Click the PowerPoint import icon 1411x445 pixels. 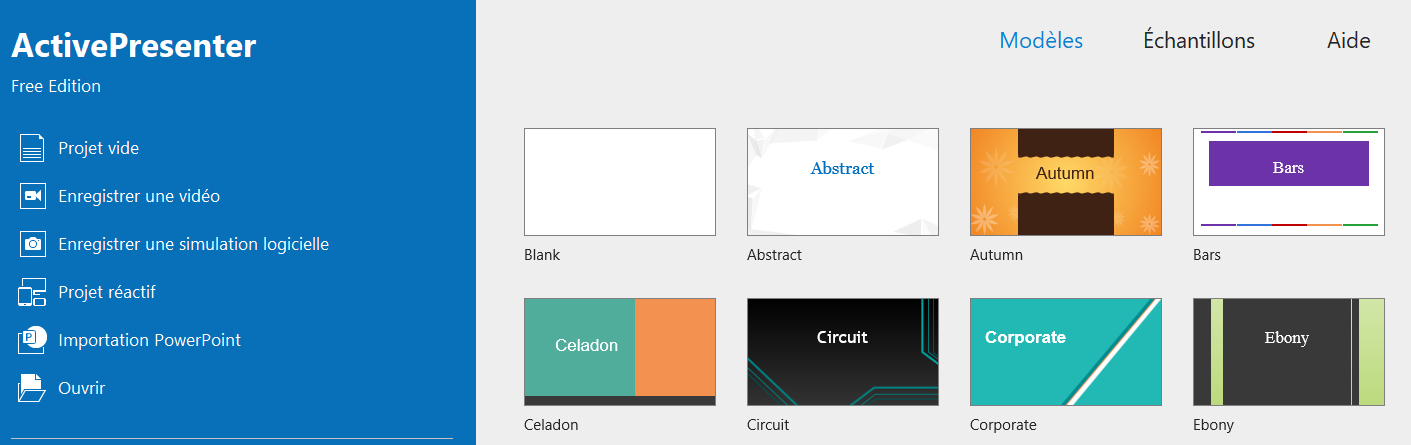click(x=32, y=340)
